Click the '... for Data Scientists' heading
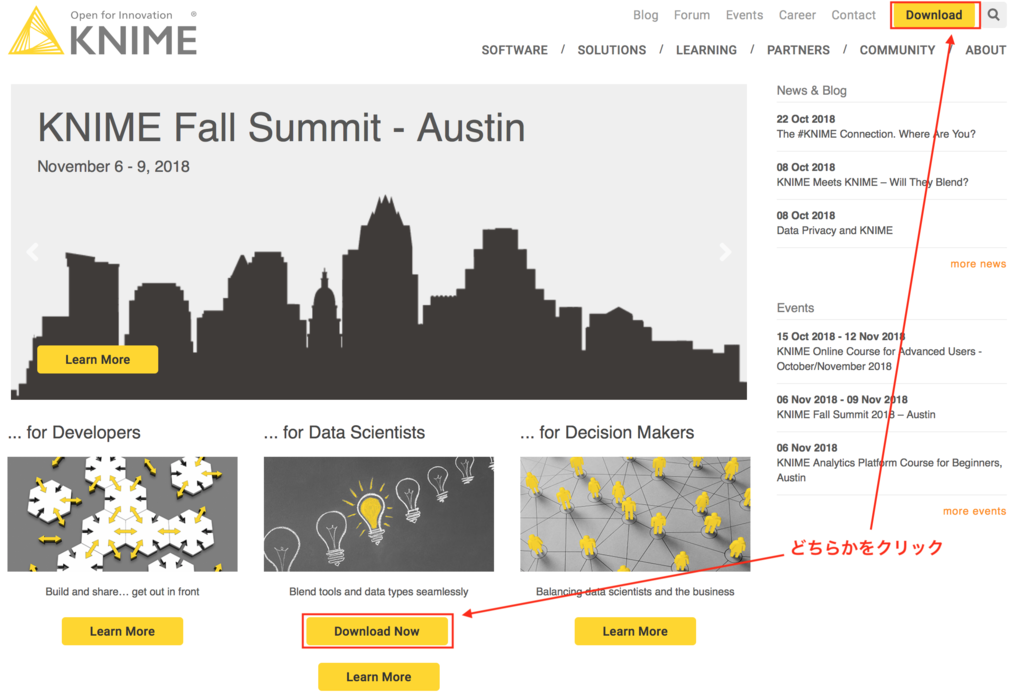 [x=344, y=432]
